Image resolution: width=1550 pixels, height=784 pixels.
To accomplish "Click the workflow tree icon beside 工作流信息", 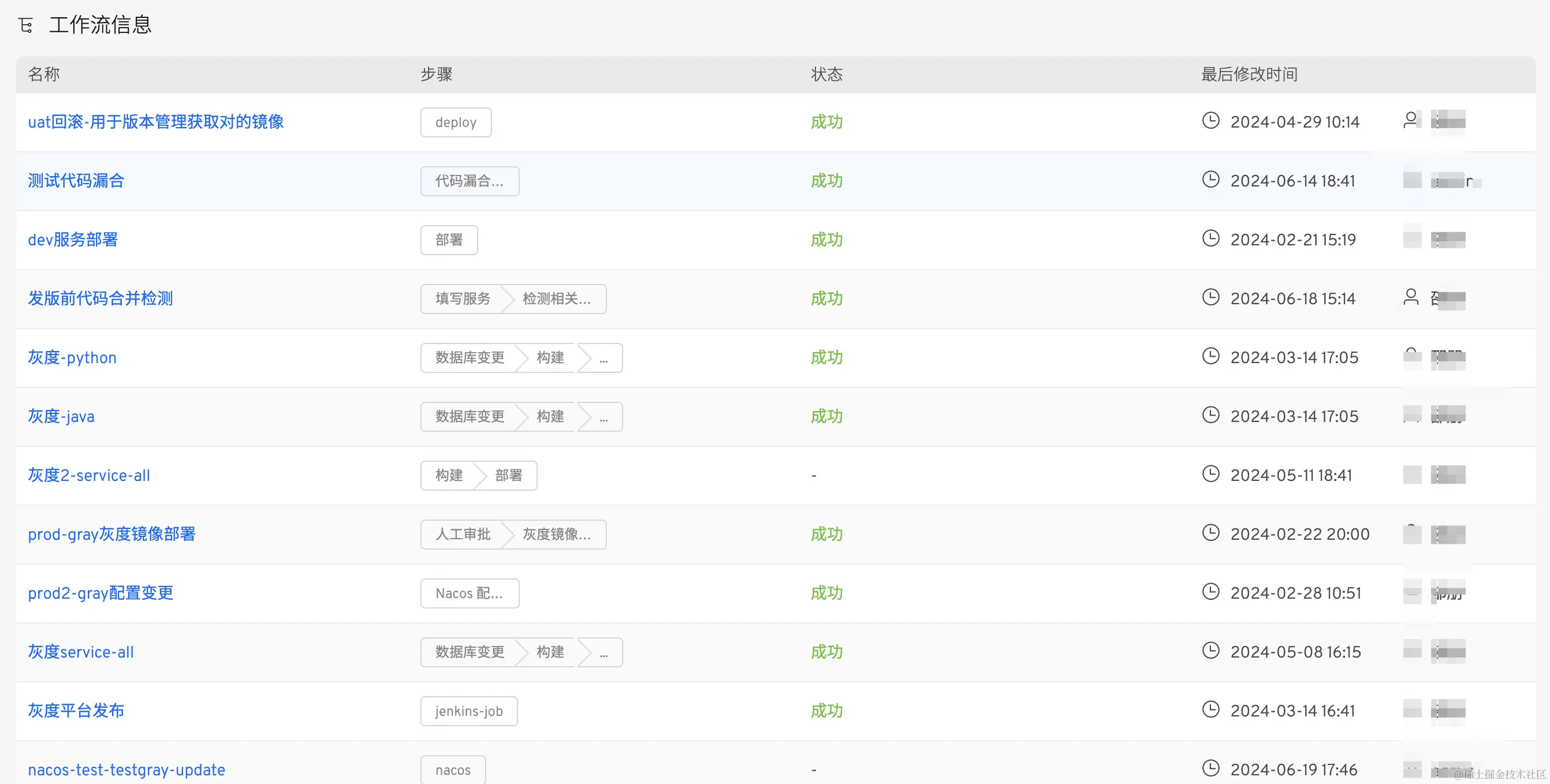I will (x=25, y=25).
